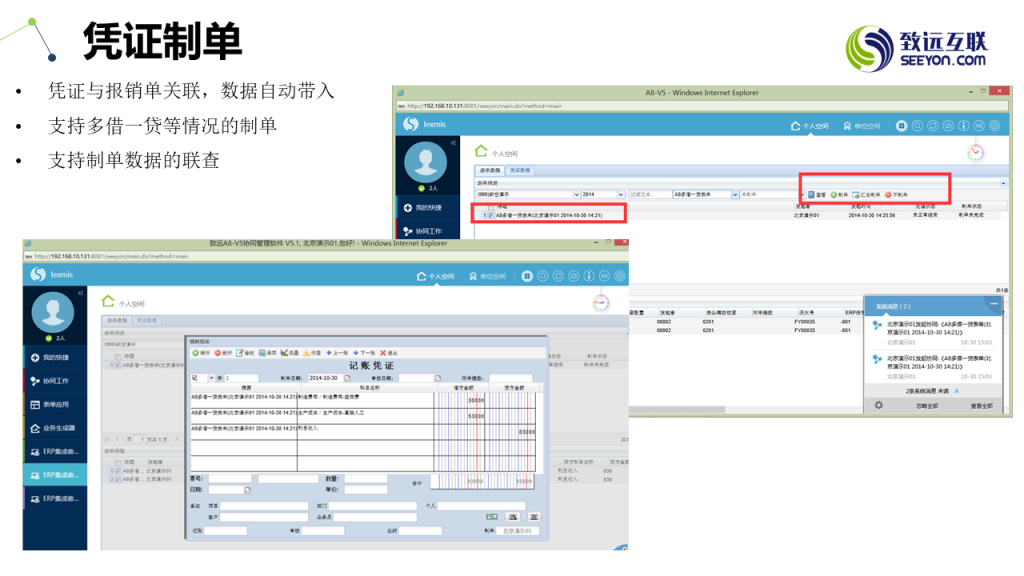Viewport: 1024px width, 576px height.
Task: Open the A8多借一贷表单 form dropdown
Action: click(732, 194)
